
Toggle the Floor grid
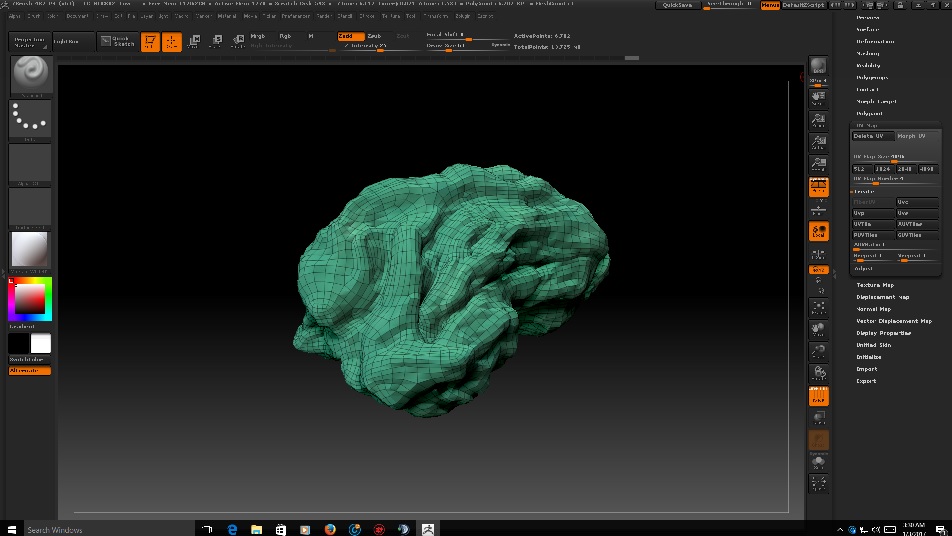(818, 209)
